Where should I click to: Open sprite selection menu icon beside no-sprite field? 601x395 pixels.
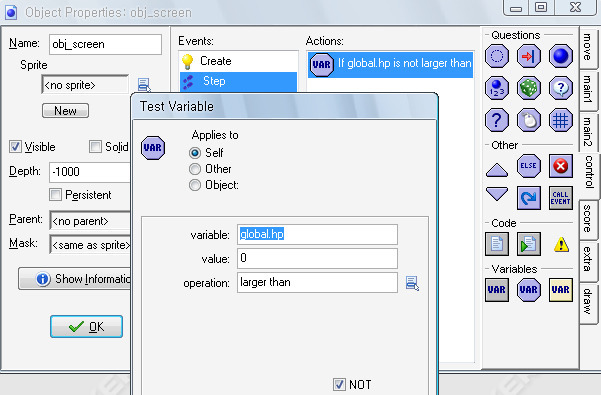(144, 85)
